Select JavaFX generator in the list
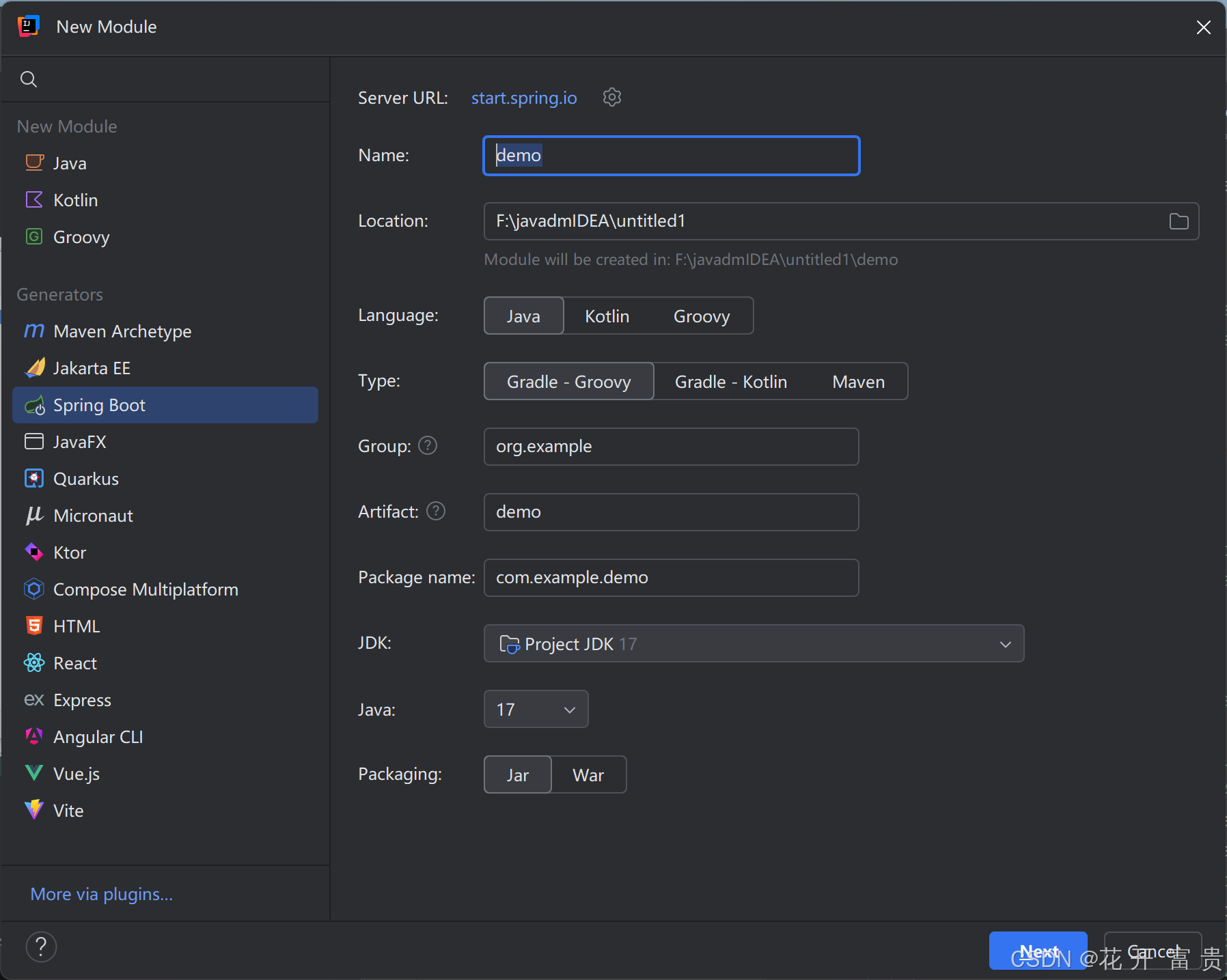The image size is (1227, 980). pos(165,442)
